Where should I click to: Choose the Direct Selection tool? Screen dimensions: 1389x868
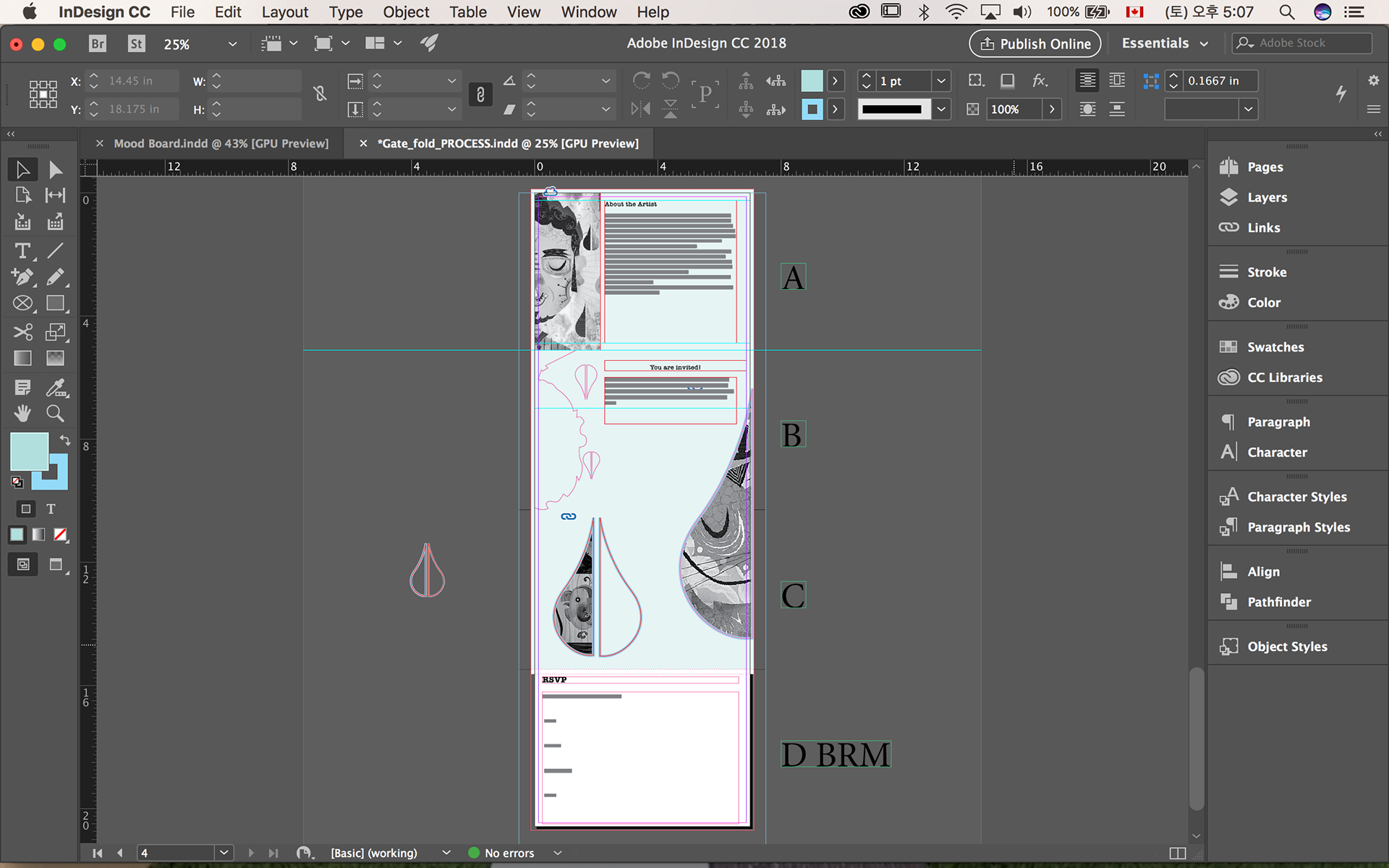pyautogui.click(x=55, y=170)
